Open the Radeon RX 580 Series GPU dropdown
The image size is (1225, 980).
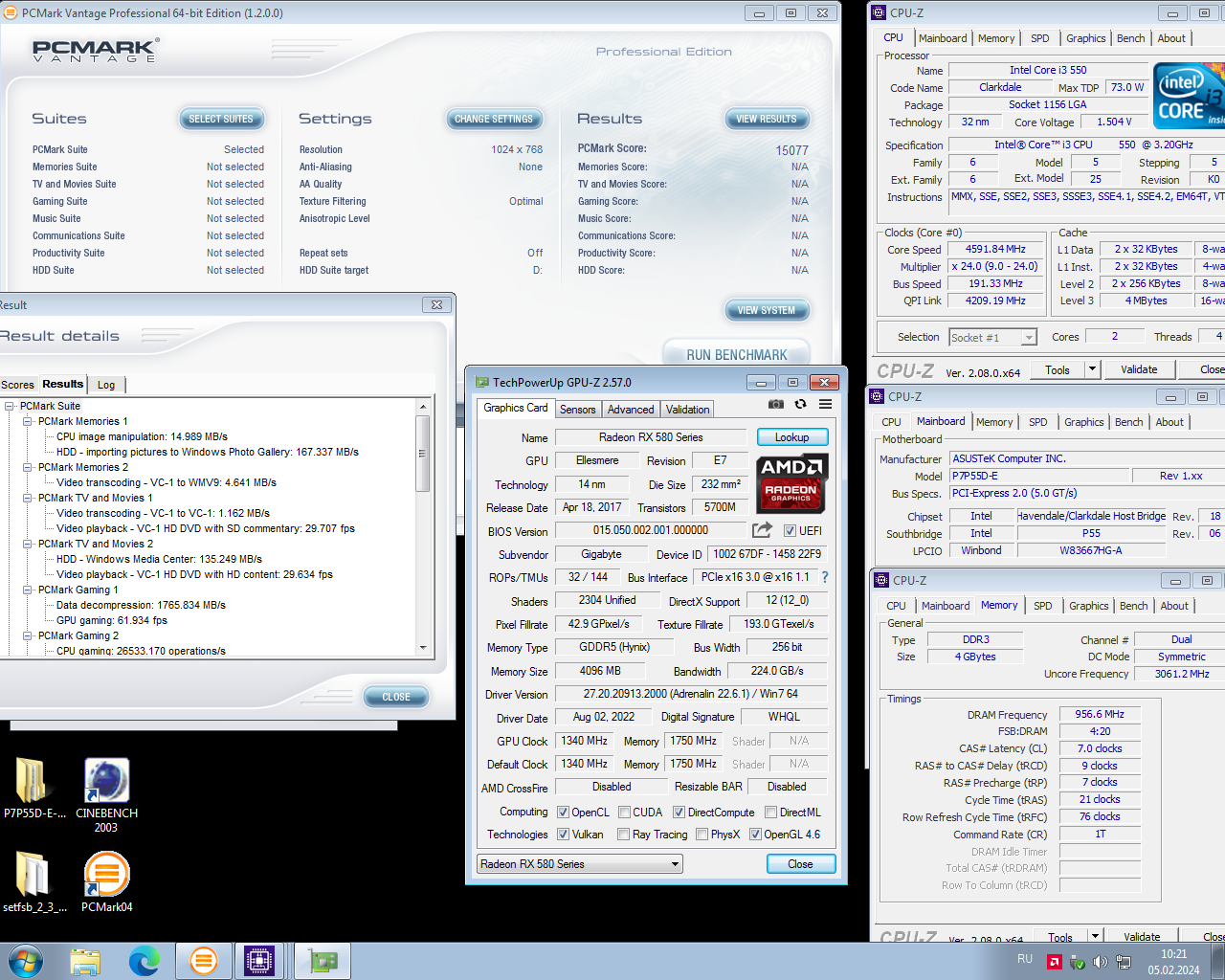(580, 864)
